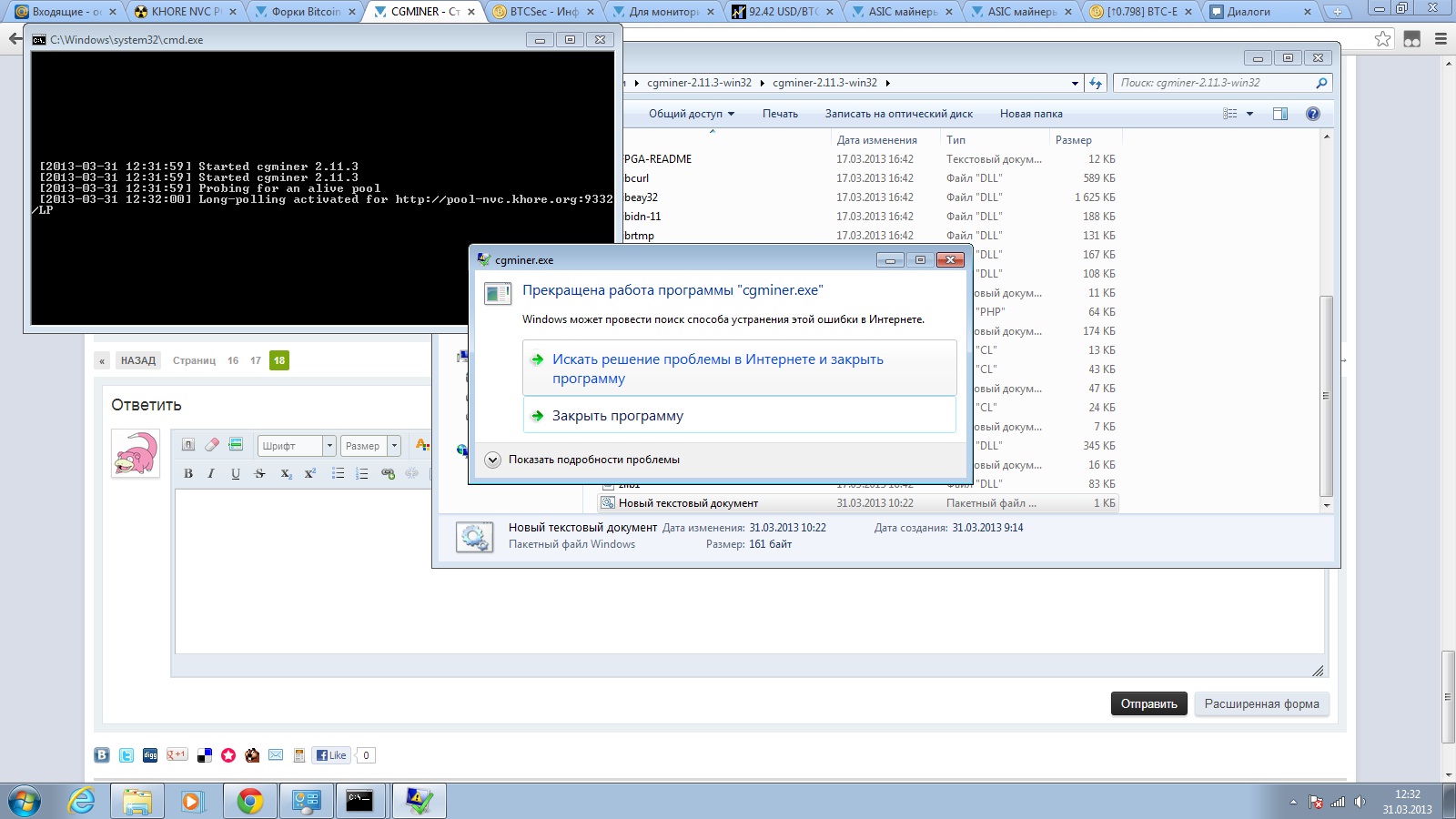Open Расширенная форма

click(x=1261, y=703)
